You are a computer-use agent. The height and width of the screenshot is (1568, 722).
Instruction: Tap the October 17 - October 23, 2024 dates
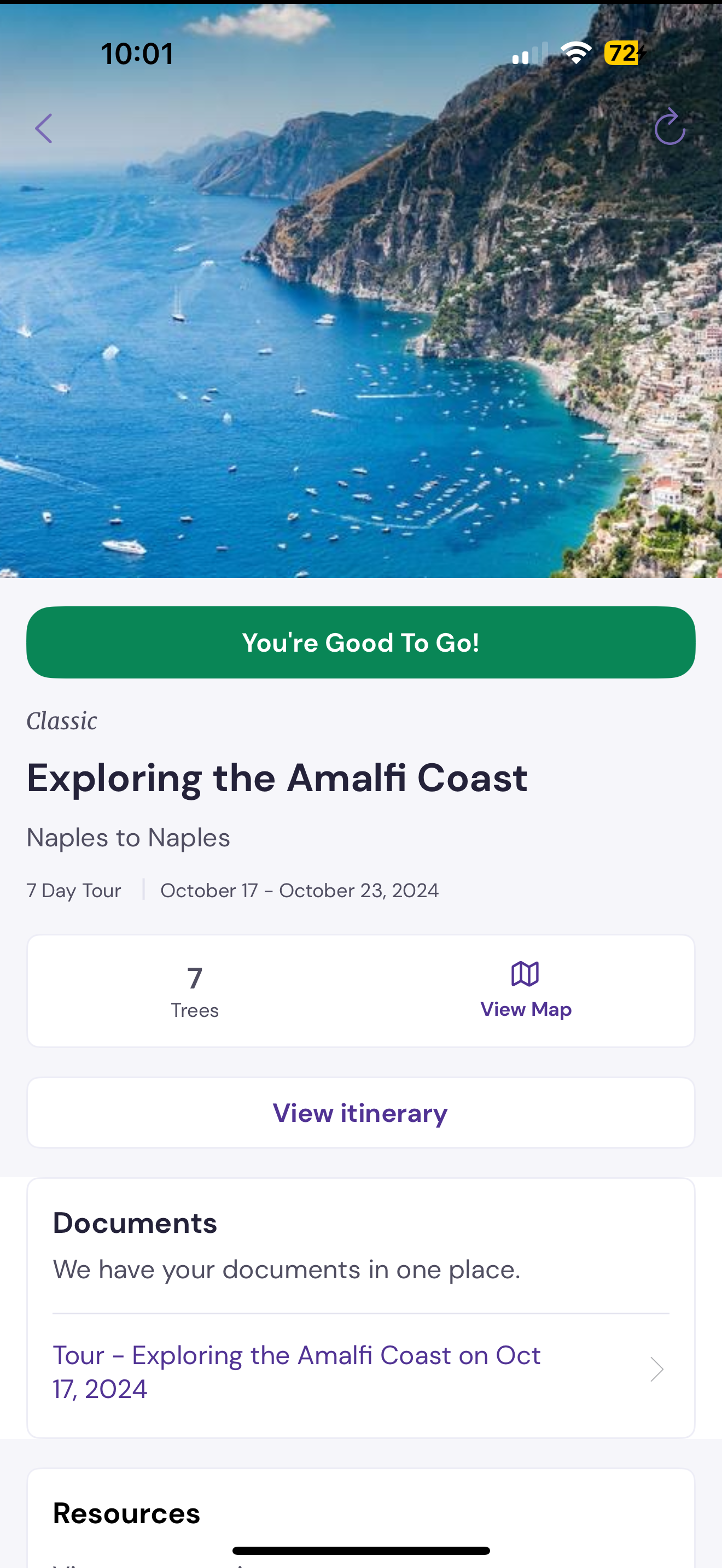pos(299,891)
